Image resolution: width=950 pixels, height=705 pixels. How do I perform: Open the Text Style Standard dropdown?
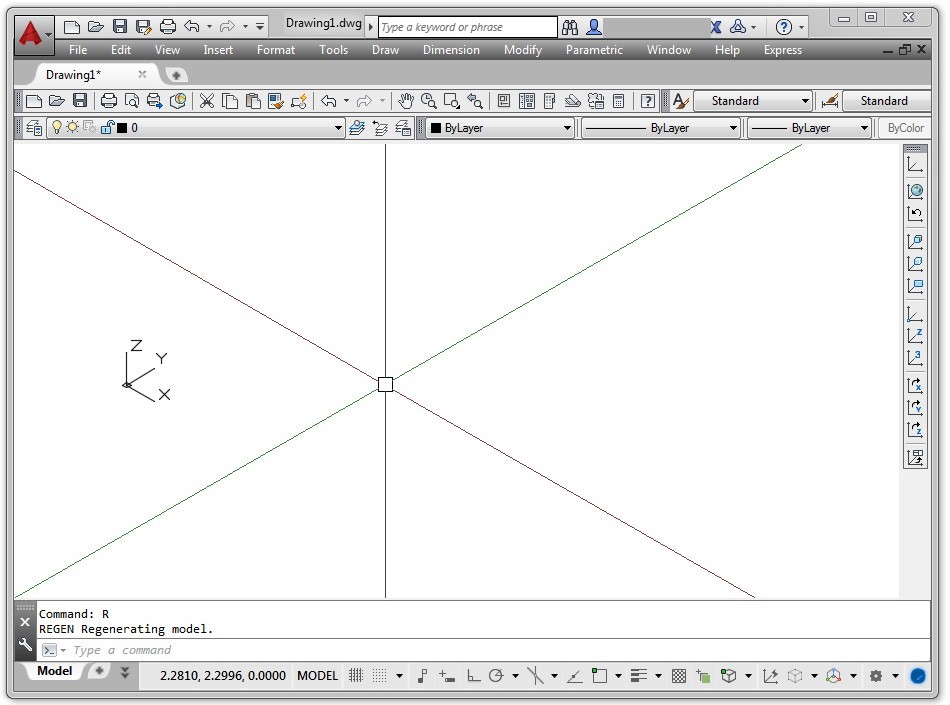[x=805, y=101]
